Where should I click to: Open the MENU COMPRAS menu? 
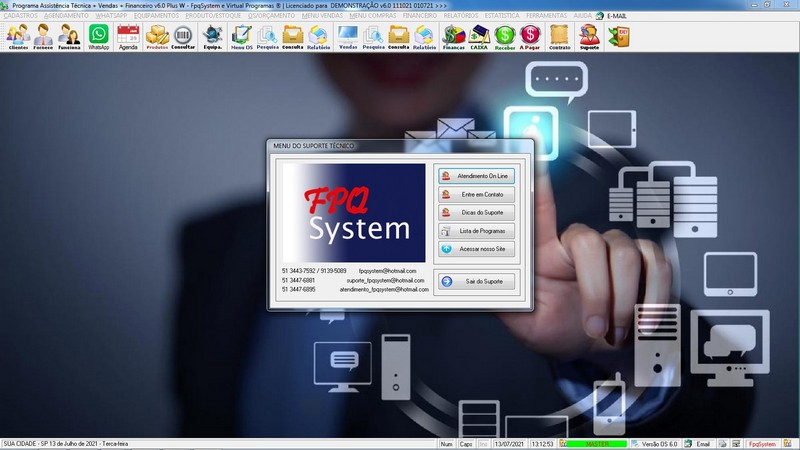point(373,16)
